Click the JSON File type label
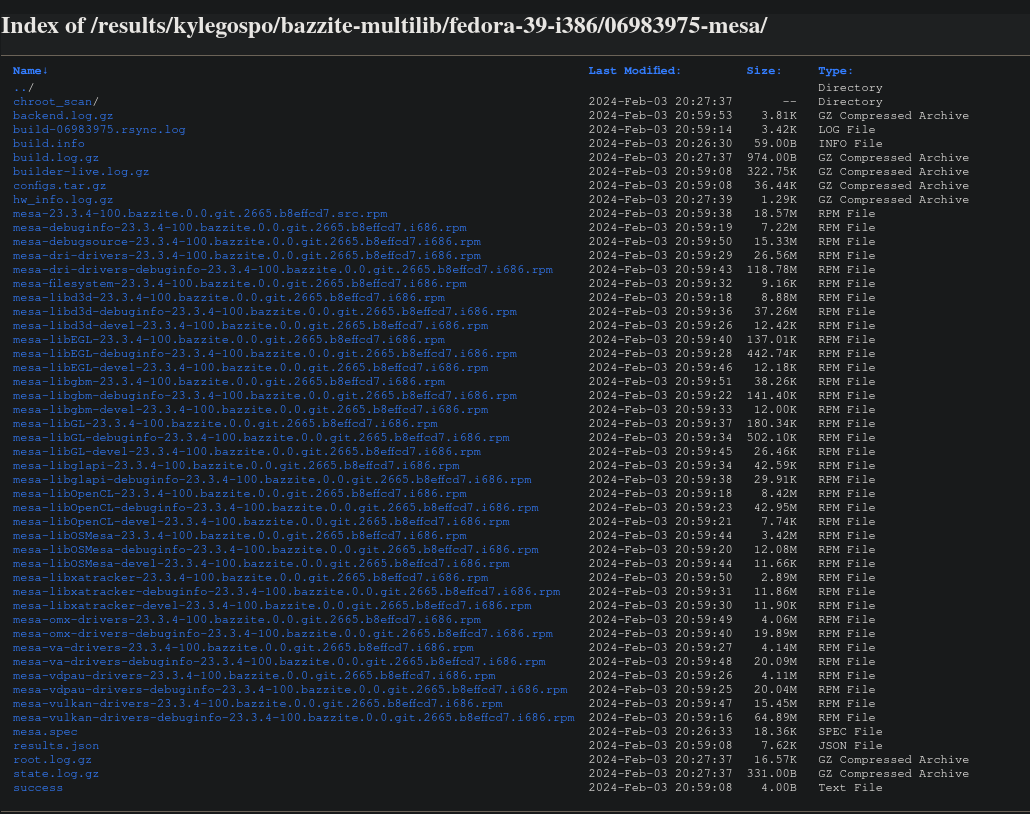 click(x=850, y=746)
